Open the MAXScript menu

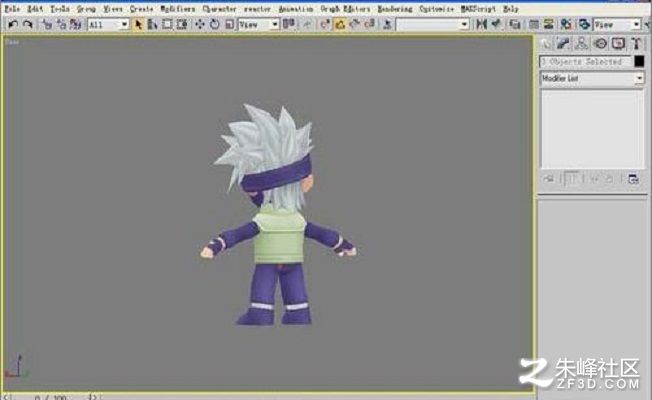pyautogui.click(x=478, y=9)
